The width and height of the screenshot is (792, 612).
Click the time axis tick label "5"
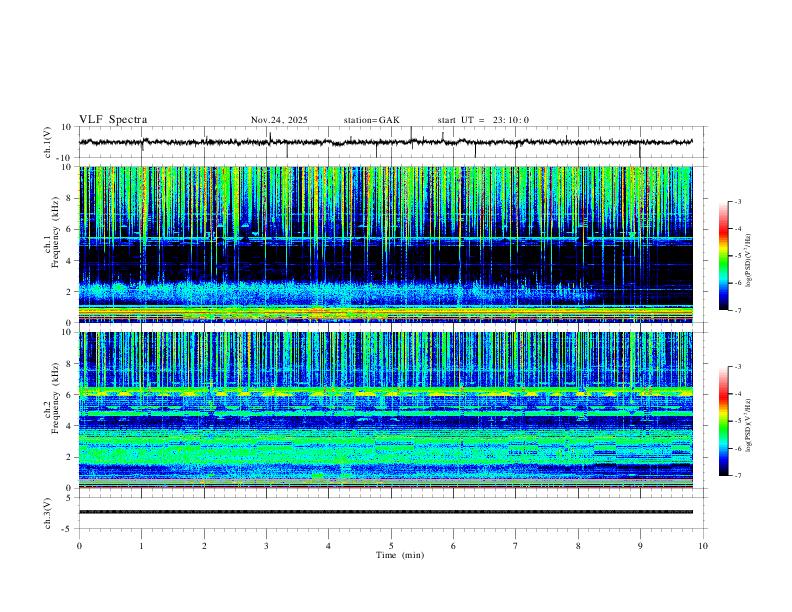tap(391, 546)
